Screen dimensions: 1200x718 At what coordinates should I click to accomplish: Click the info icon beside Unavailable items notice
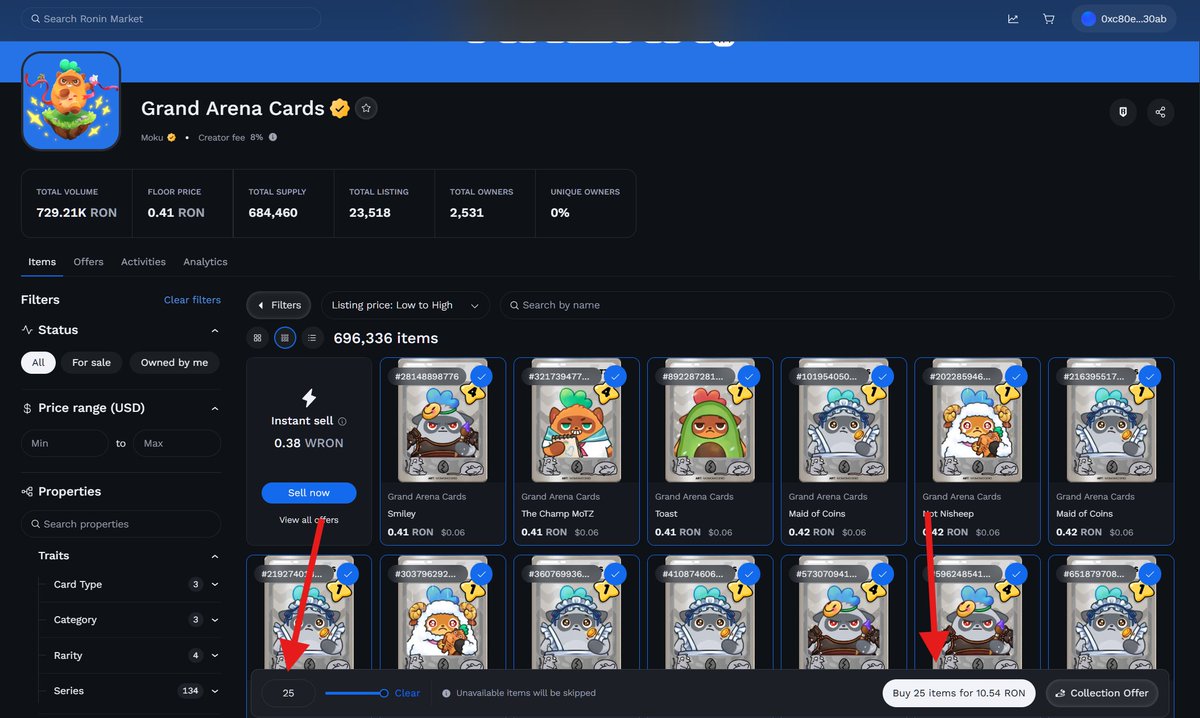(446, 693)
